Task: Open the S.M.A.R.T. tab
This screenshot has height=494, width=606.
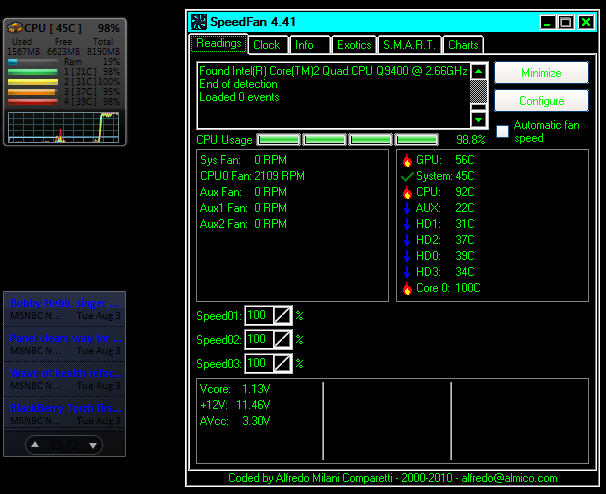Action: 410,45
